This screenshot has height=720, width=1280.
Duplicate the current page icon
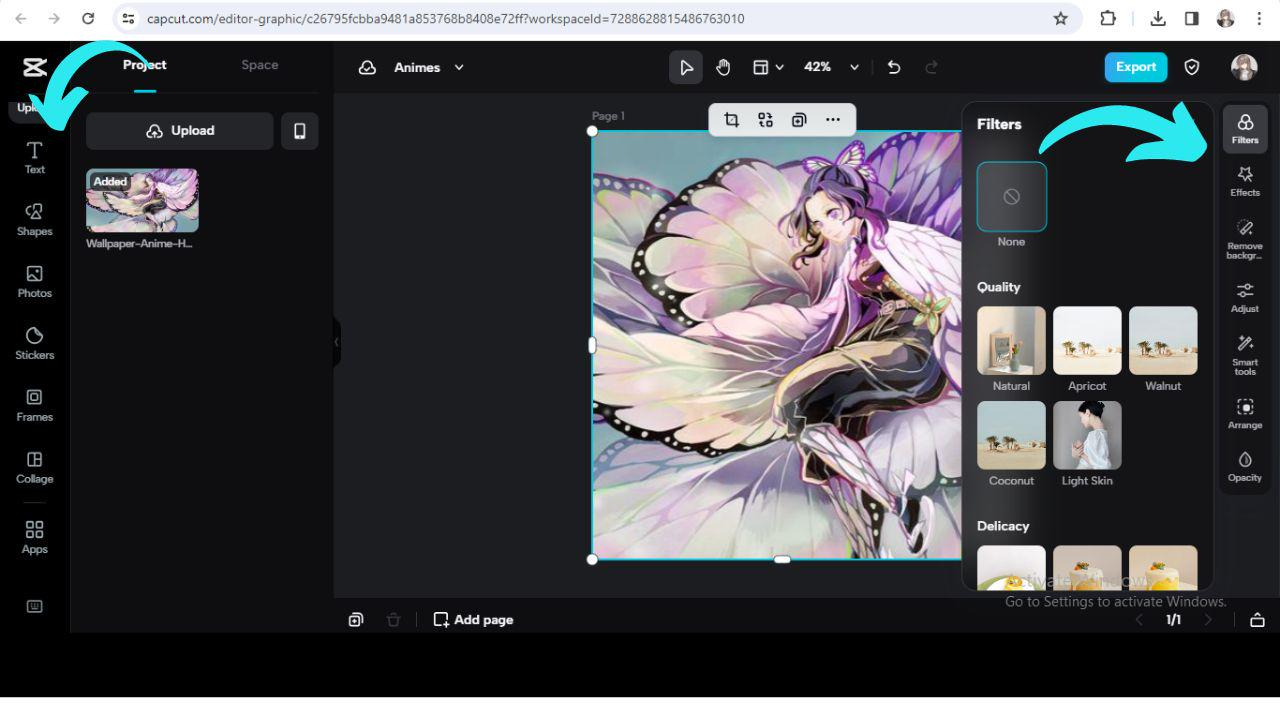(x=356, y=620)
